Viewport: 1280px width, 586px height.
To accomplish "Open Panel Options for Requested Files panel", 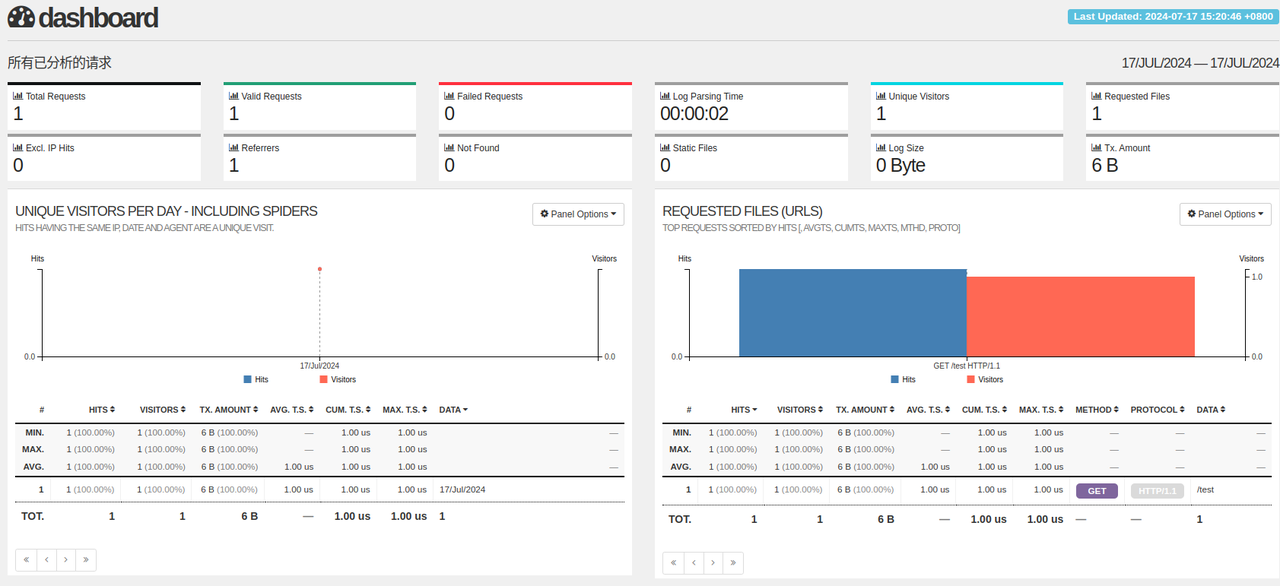I will (x=1225, y=214).
